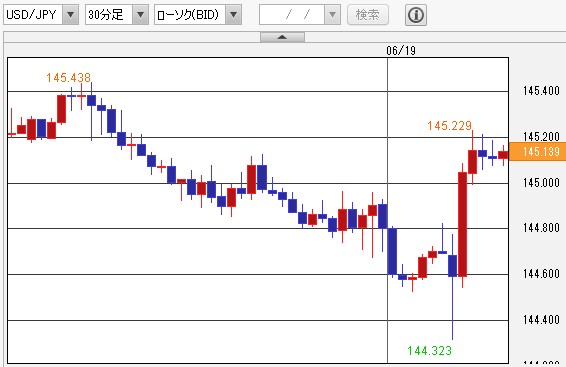
Task: Expand the ローソク(BID) chart type dropdown
Action: (x=234, y=15)
